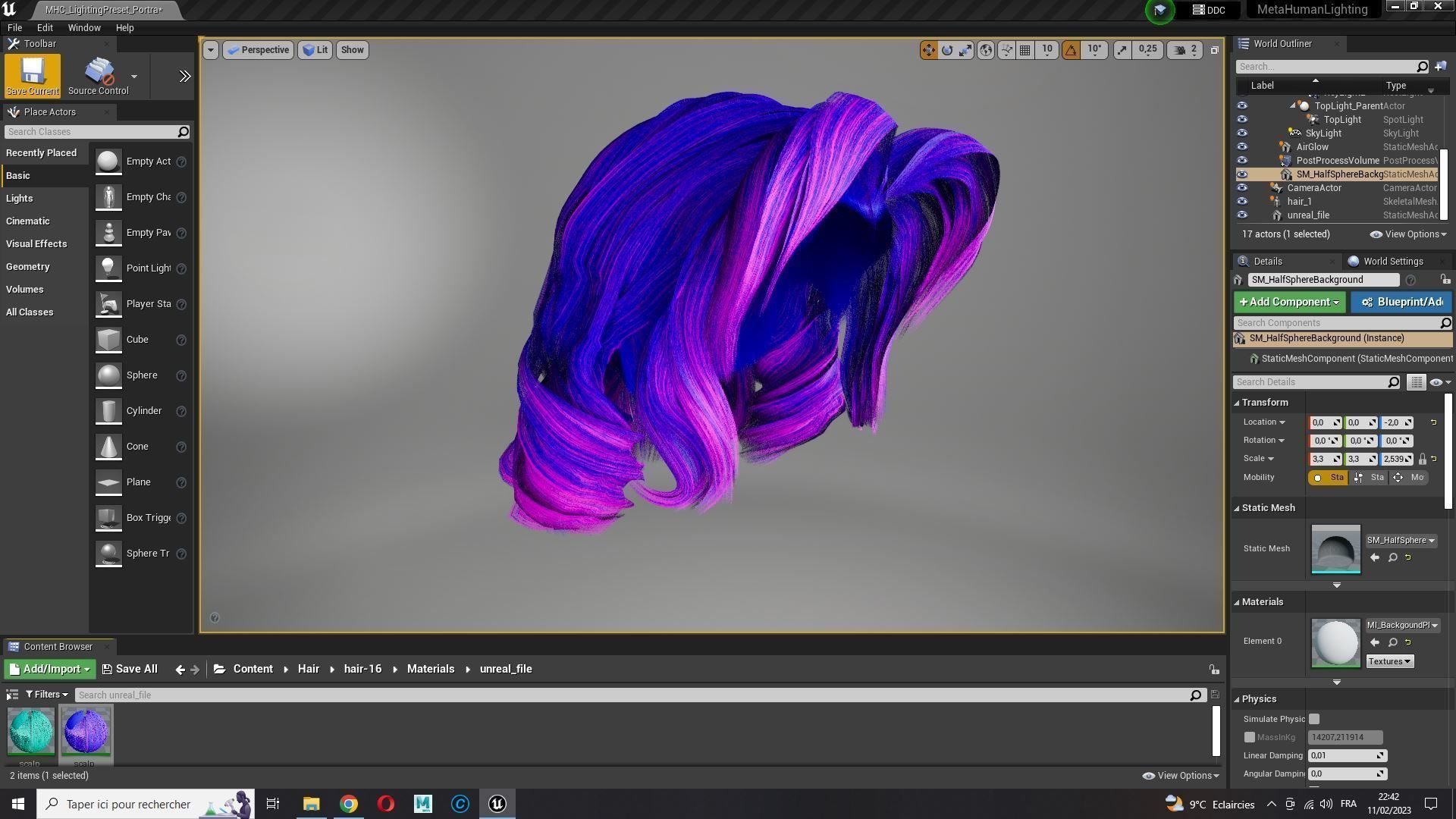This screenshot has height=819, width=1456.
Task: Check the Simulate Physics checkbox
Action: [1314, 719]
